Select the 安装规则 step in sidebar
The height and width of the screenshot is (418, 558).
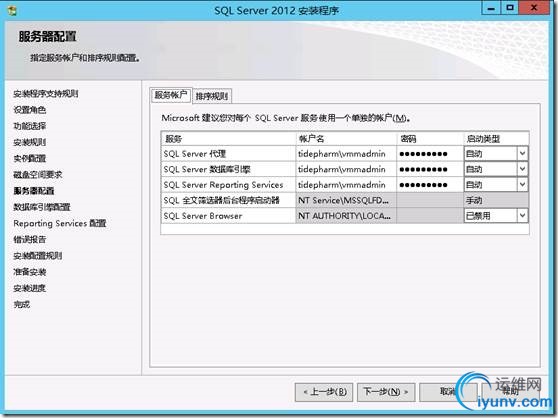(x=30, y=142)
